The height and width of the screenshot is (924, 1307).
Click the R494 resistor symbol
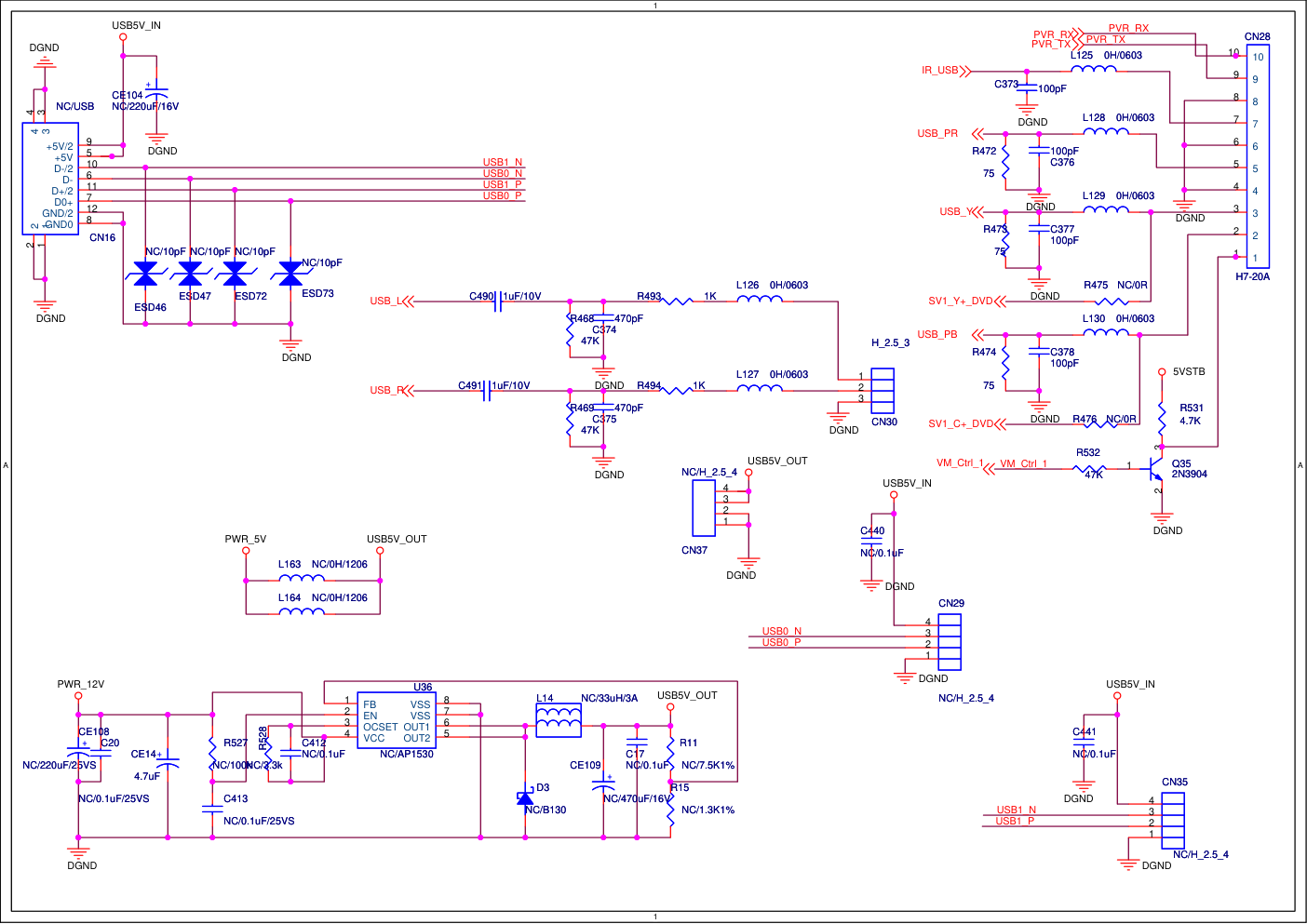tap(677, 391)
